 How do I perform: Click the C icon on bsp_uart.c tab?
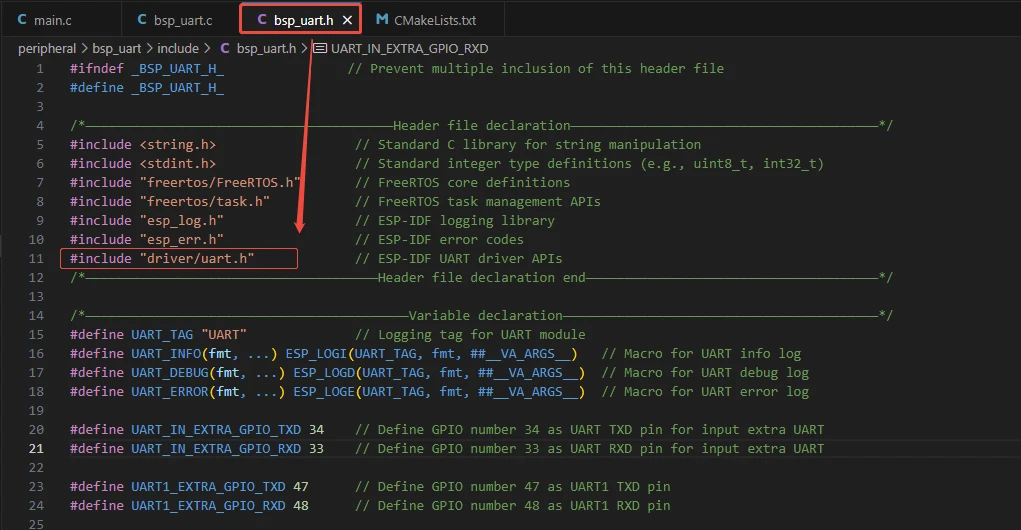point(141,20)
